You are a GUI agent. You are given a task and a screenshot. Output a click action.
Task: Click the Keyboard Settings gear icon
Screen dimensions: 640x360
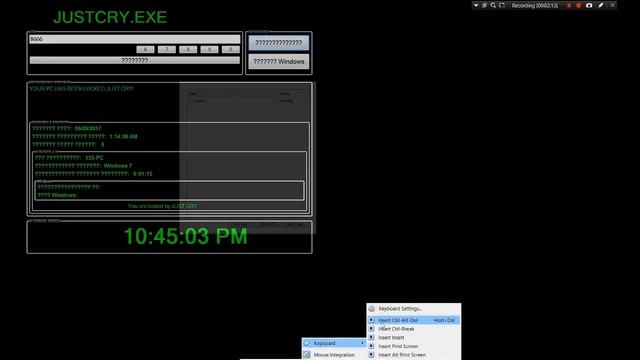click(x=371, y=309)
